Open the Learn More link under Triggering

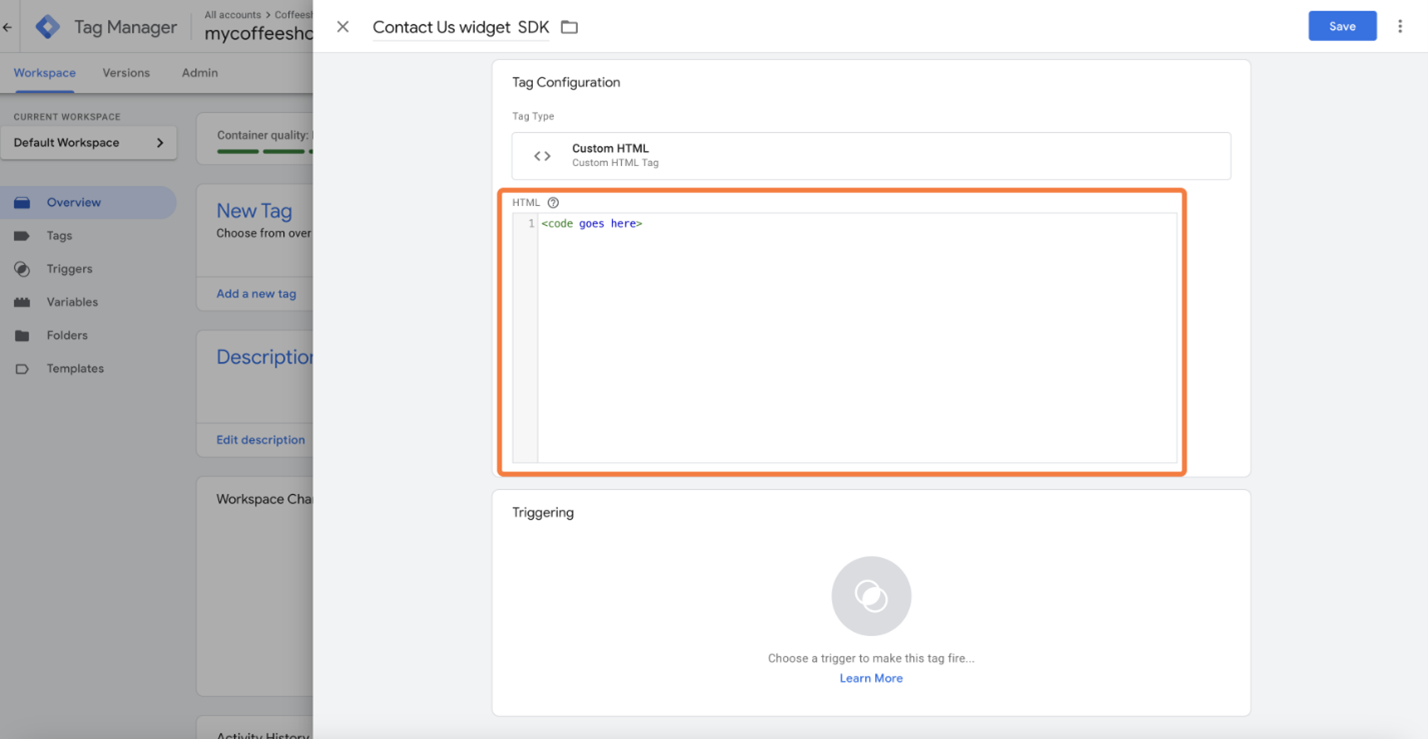coord(871,678)
